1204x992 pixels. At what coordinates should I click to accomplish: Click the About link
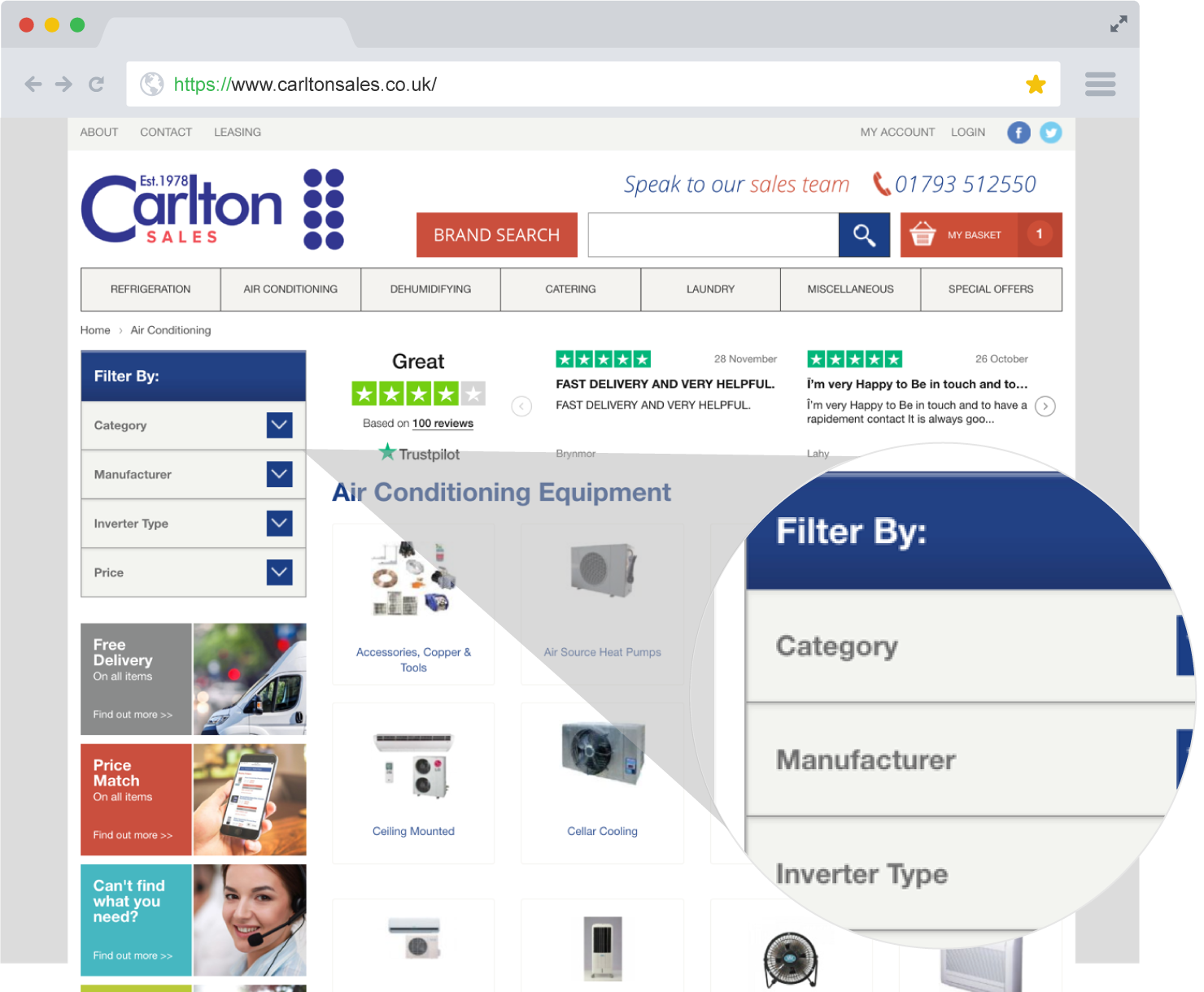pyautogui.click(x=99, y=132)
